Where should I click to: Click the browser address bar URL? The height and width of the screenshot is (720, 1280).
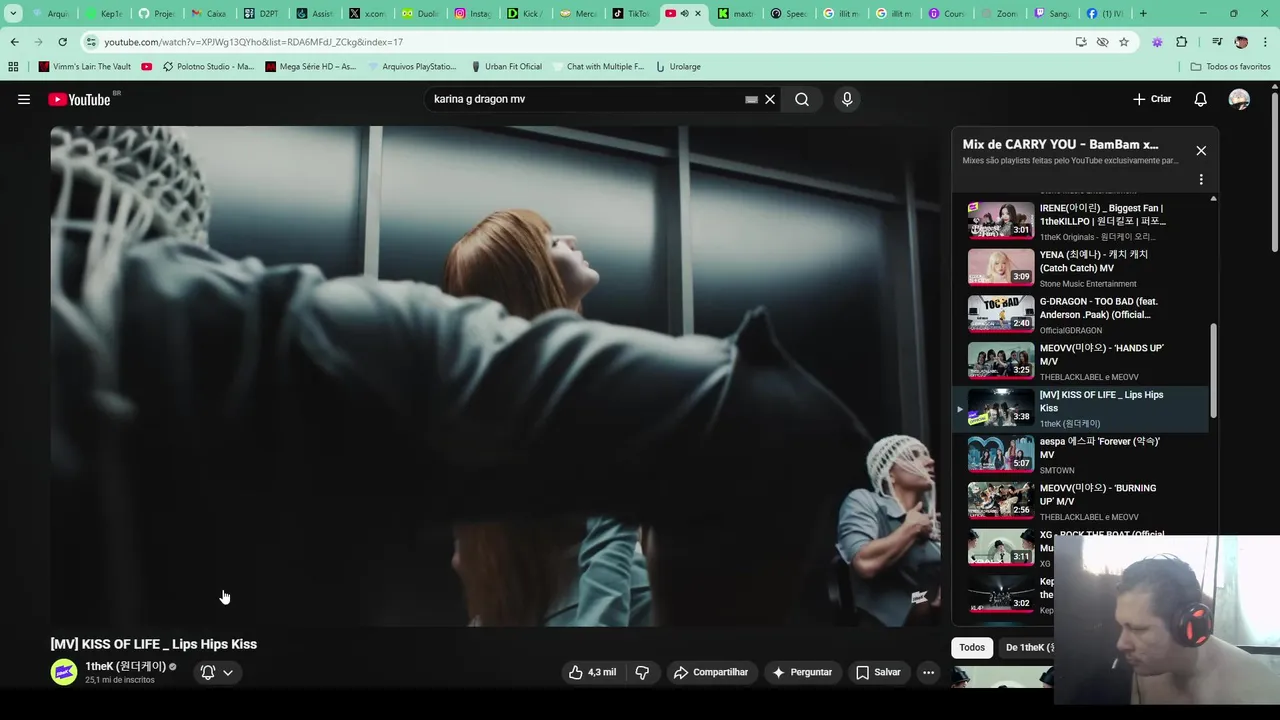[254, 42]
